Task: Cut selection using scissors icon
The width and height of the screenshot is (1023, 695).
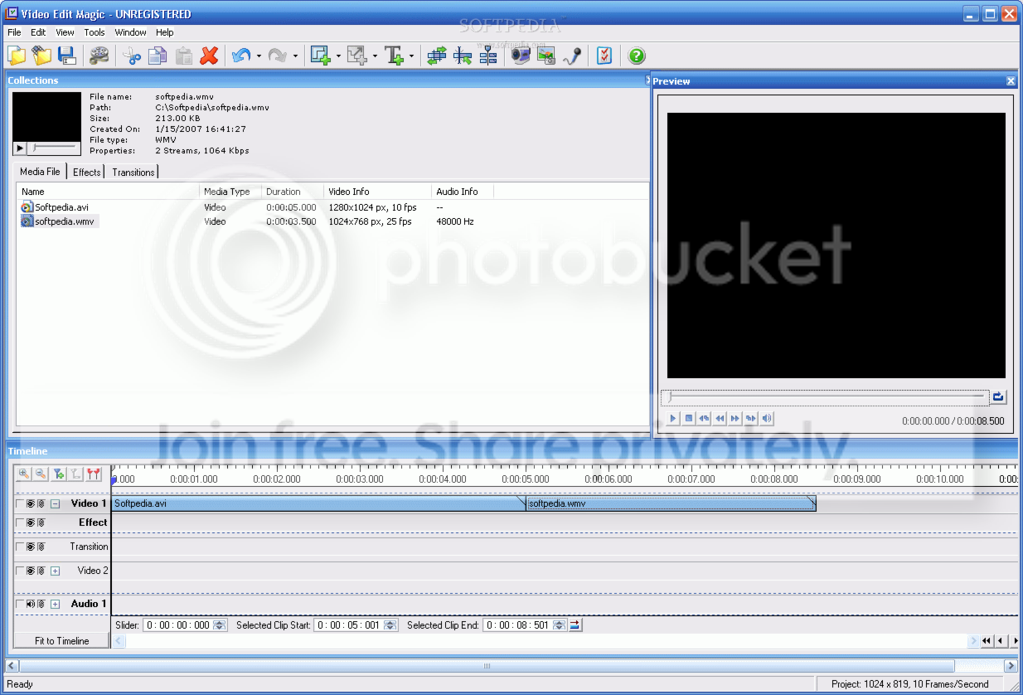Action: tap(132, 56)
